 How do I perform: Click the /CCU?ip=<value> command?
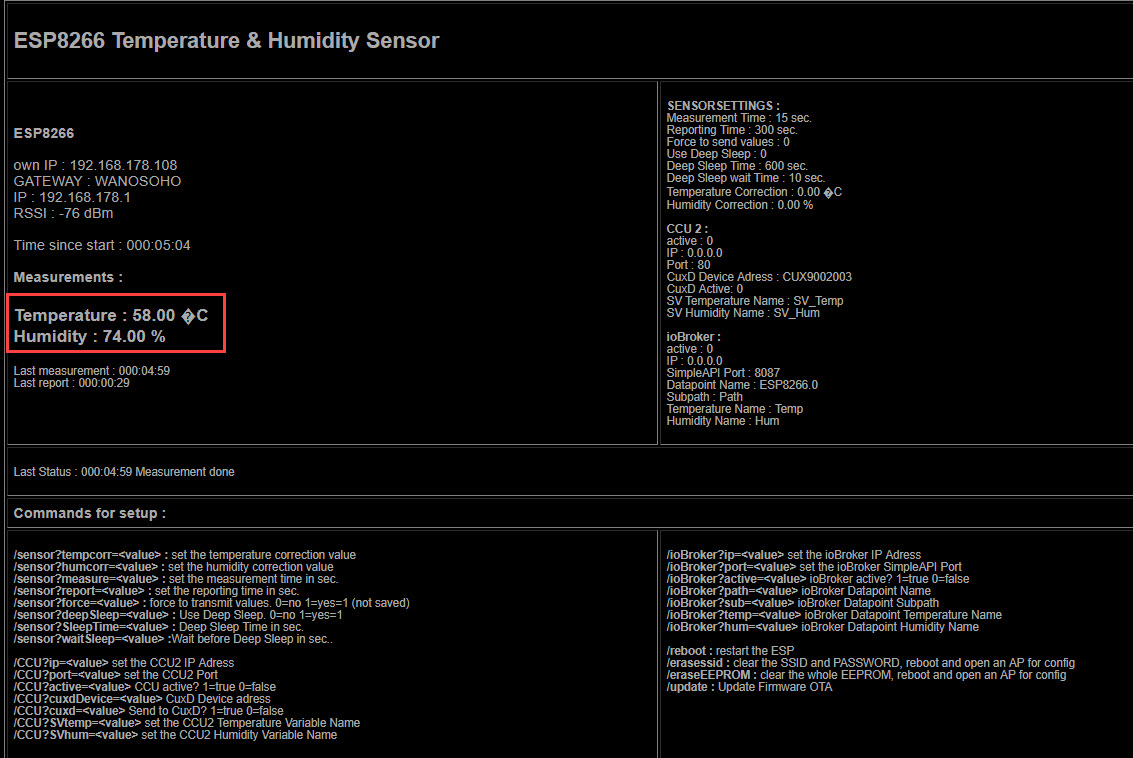click(x=124, y=663)
